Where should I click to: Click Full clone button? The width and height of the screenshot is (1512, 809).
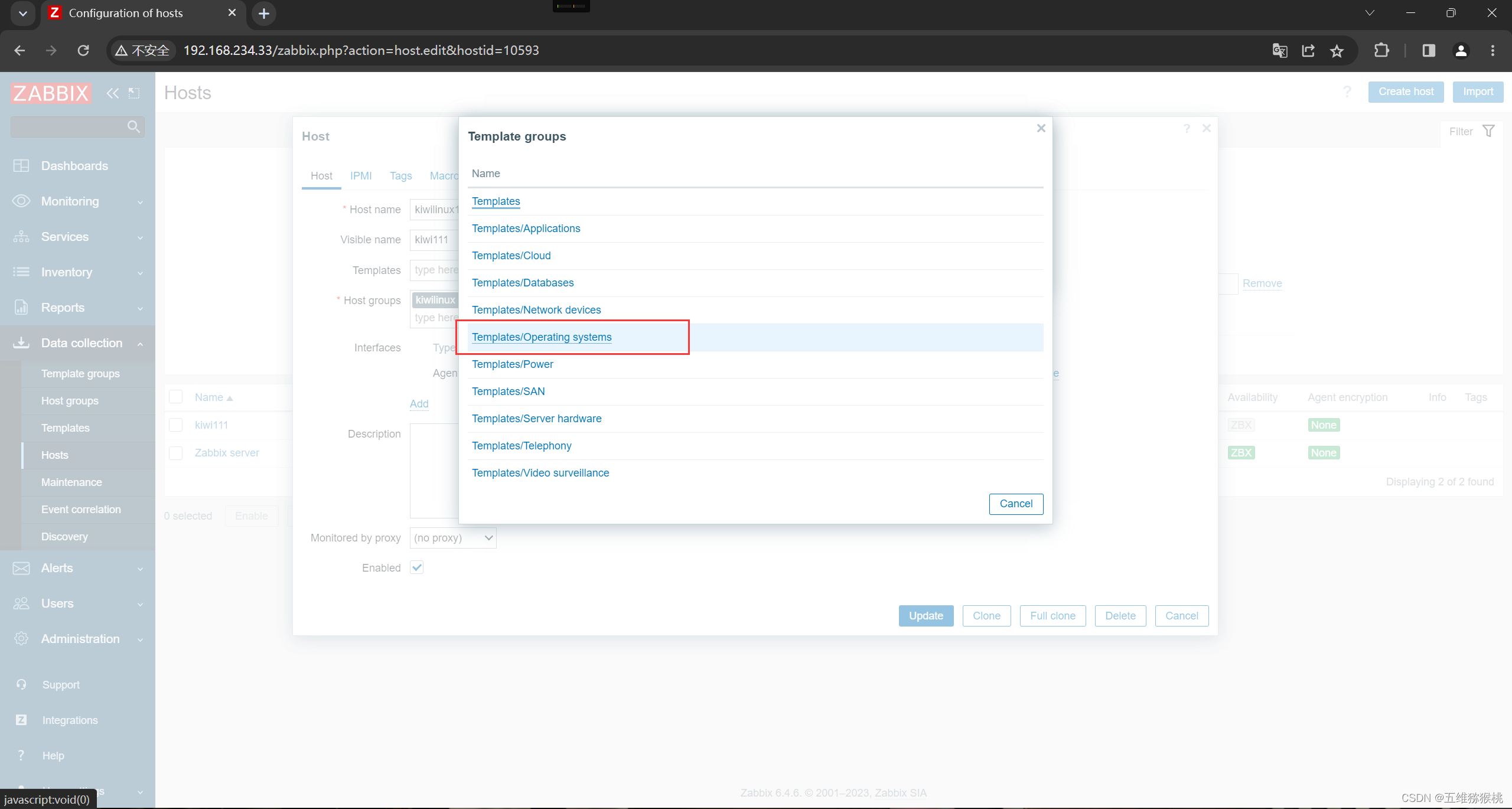click(x=1052, y=616)
